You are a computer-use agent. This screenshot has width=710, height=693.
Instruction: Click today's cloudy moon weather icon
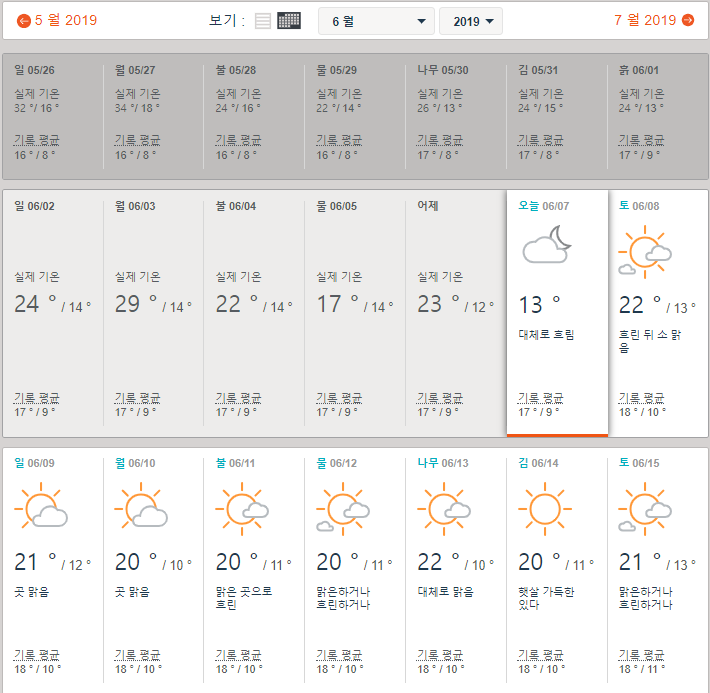pos(546,244)
